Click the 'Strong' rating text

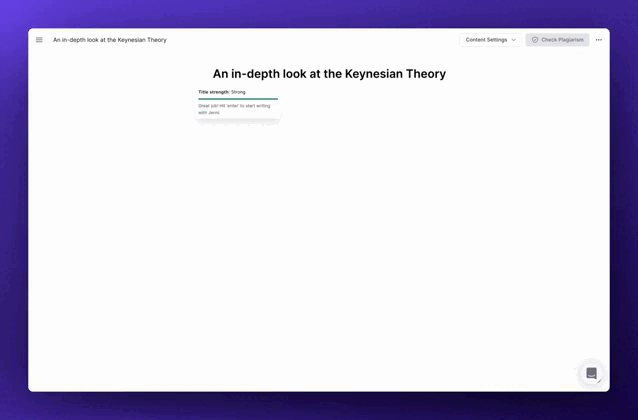tap(238, 92)
